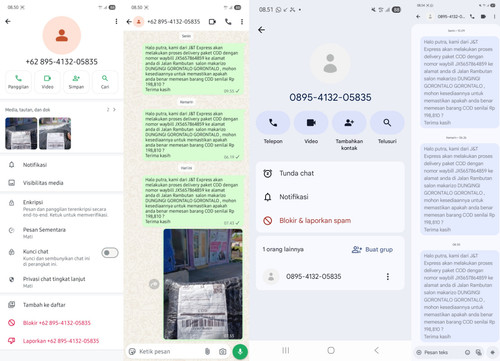Tap Video button in WhatsApp contact info

[47, 82]
